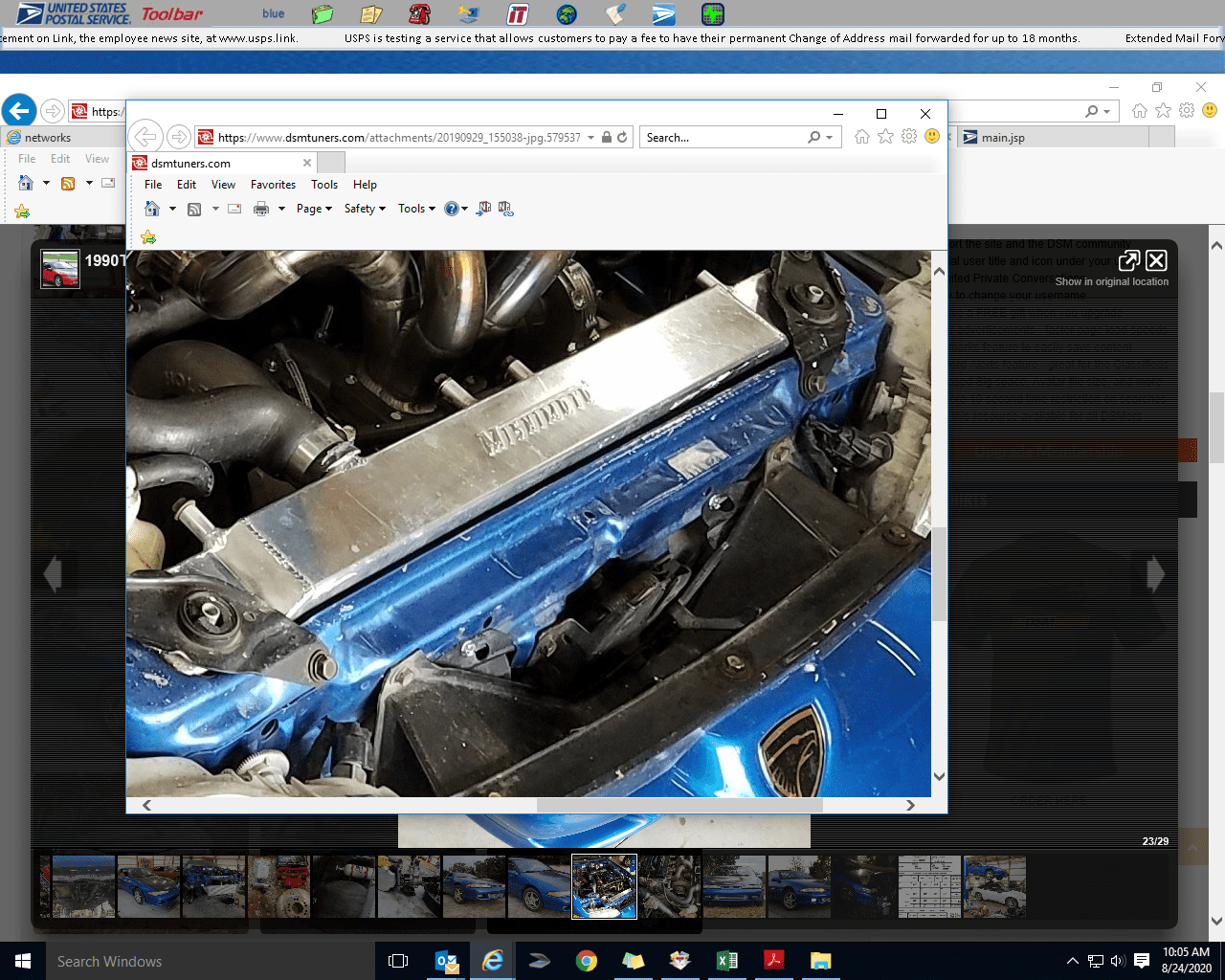This screenshot has height=980, width=1225.
Task: Click the Read mail icon in front window
Action: point(234,209)
